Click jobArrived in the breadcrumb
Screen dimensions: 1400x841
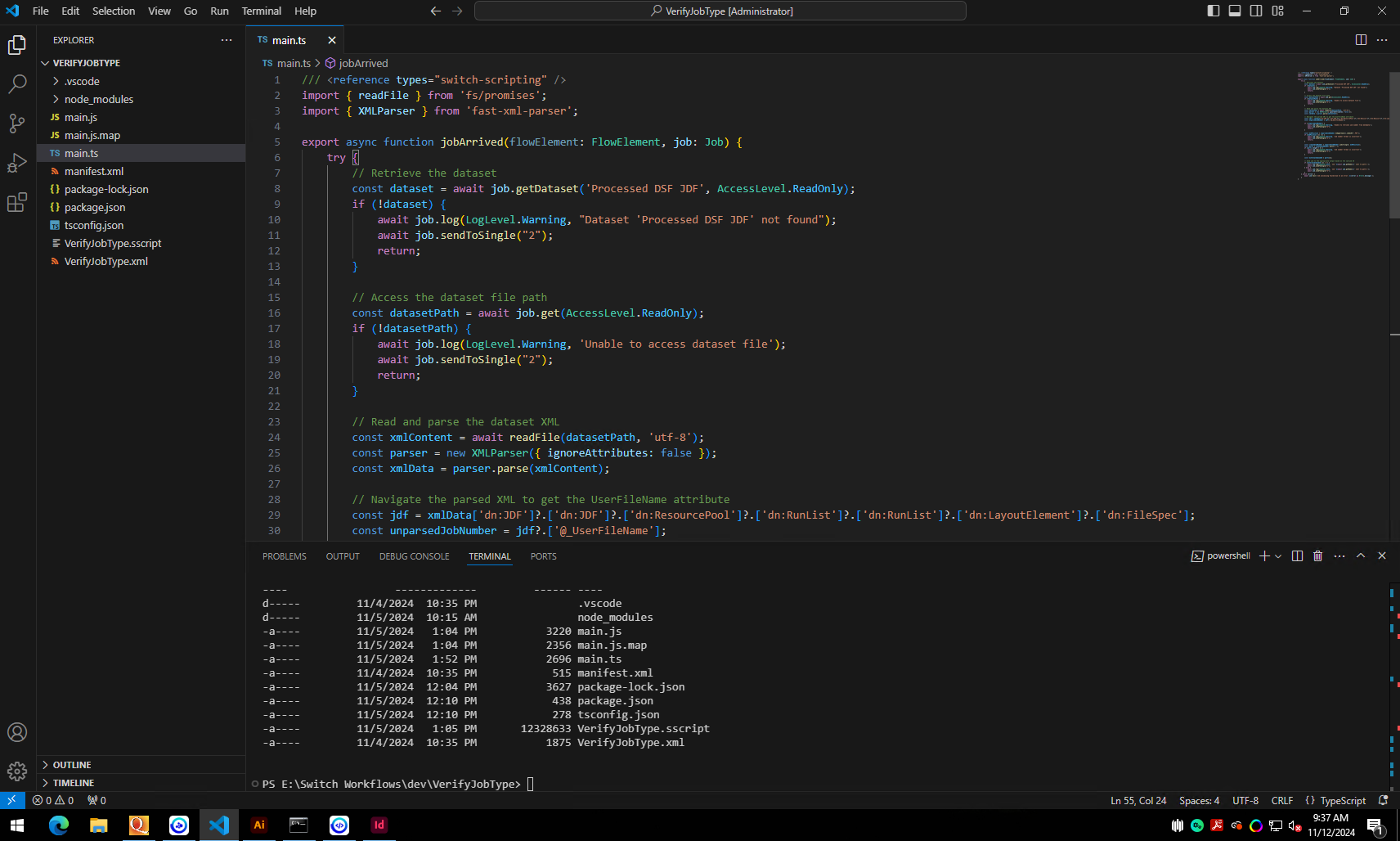coord(357,63)
